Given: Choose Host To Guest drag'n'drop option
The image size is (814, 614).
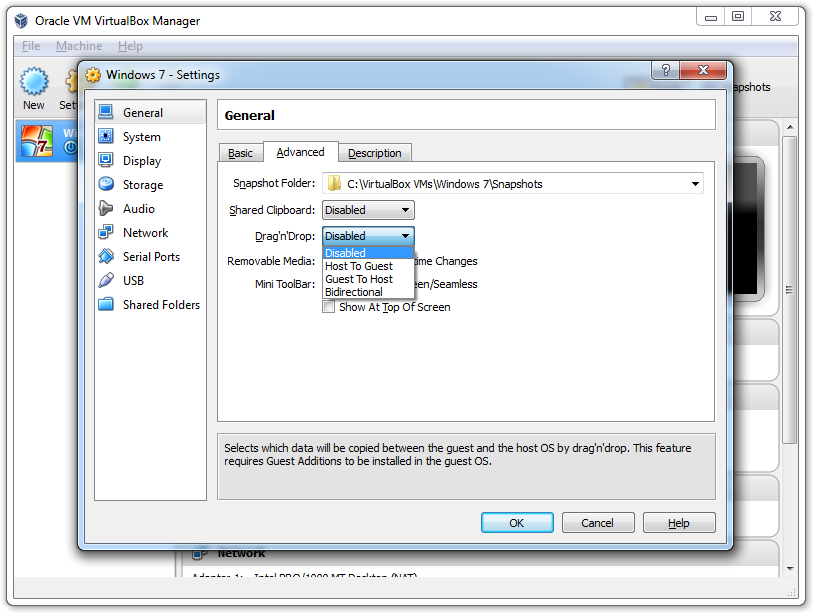Looking at the screenshot, I should [359, 266].
